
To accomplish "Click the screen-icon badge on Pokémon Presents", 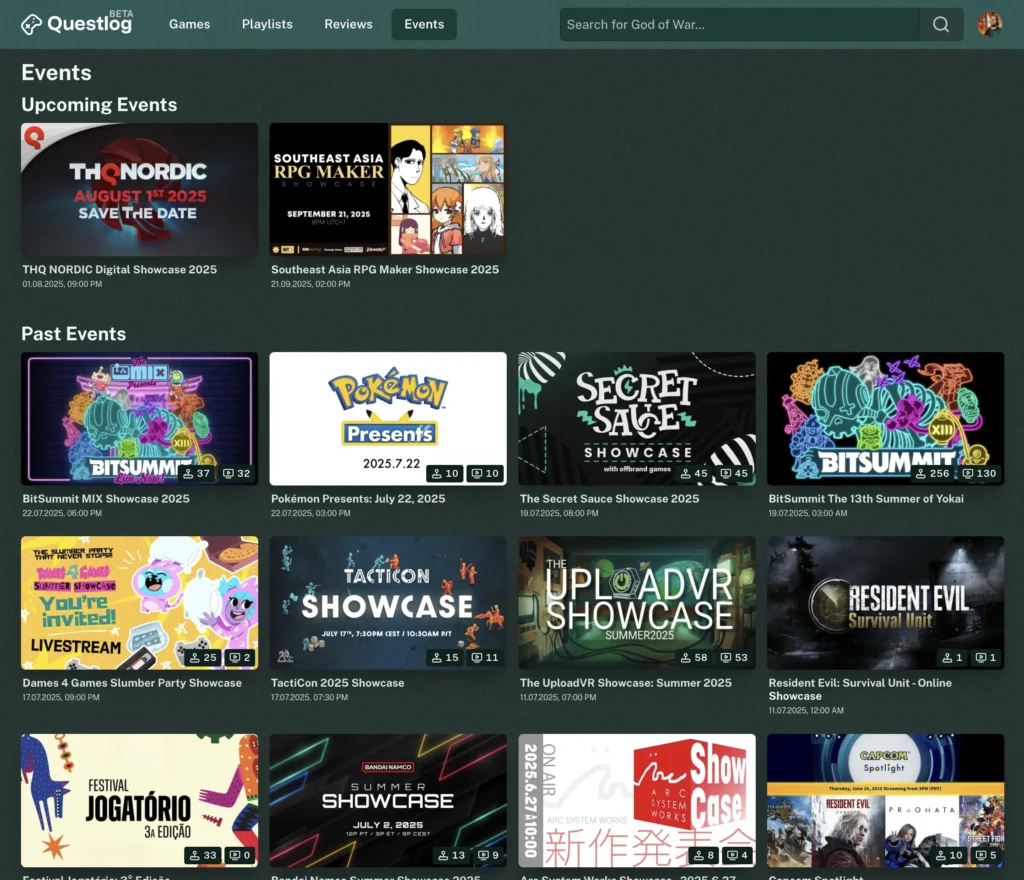I will tap(485, 473).
